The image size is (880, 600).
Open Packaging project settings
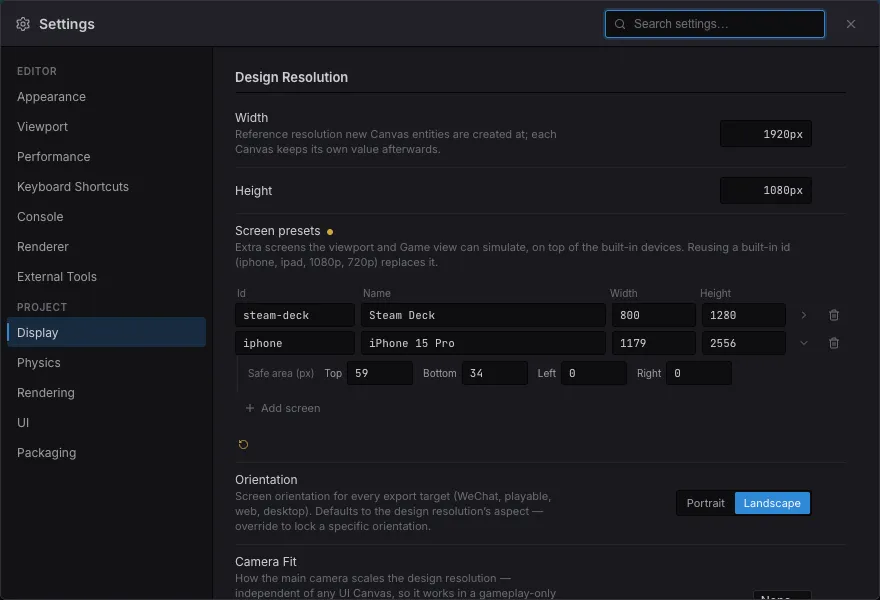point(106,452)
